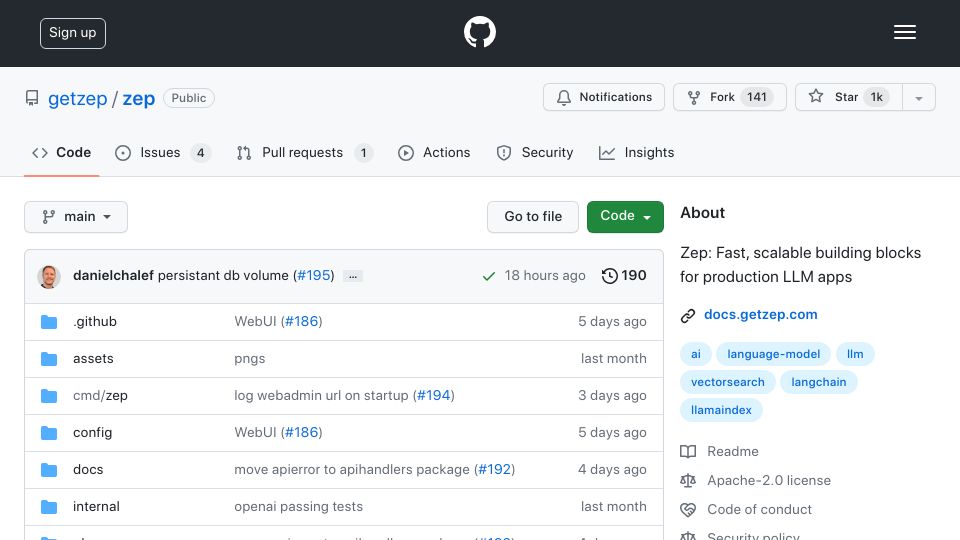Open the Code of conduct link
This screenshot has height=540, width=960.
coord(759,510)
